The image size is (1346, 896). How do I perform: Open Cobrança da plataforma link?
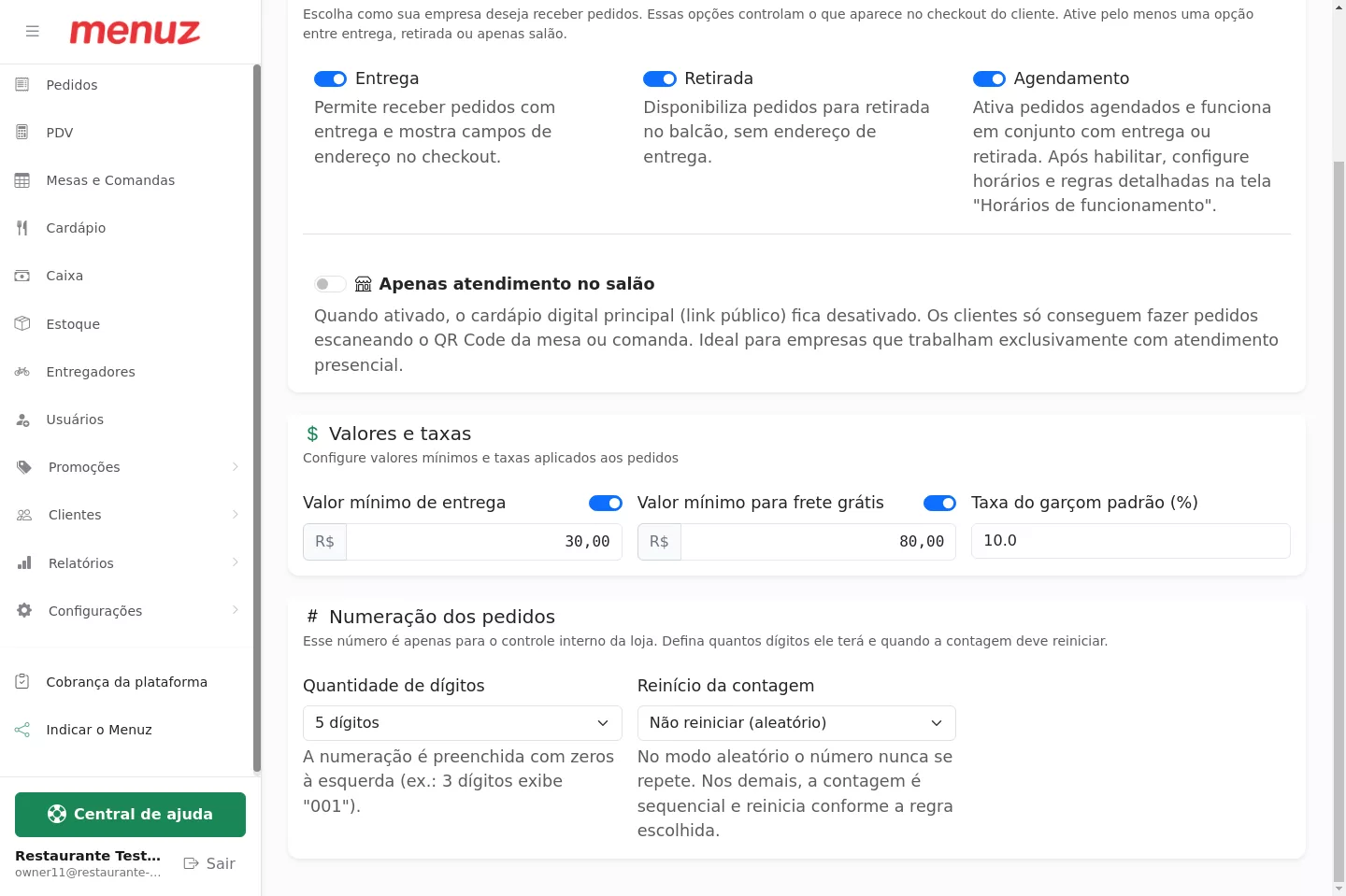click(x=127, y=682)
